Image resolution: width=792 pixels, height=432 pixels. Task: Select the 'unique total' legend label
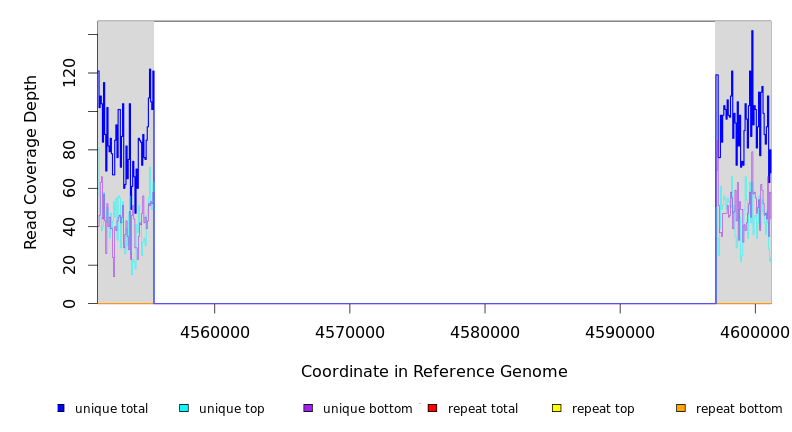[111, 409]
